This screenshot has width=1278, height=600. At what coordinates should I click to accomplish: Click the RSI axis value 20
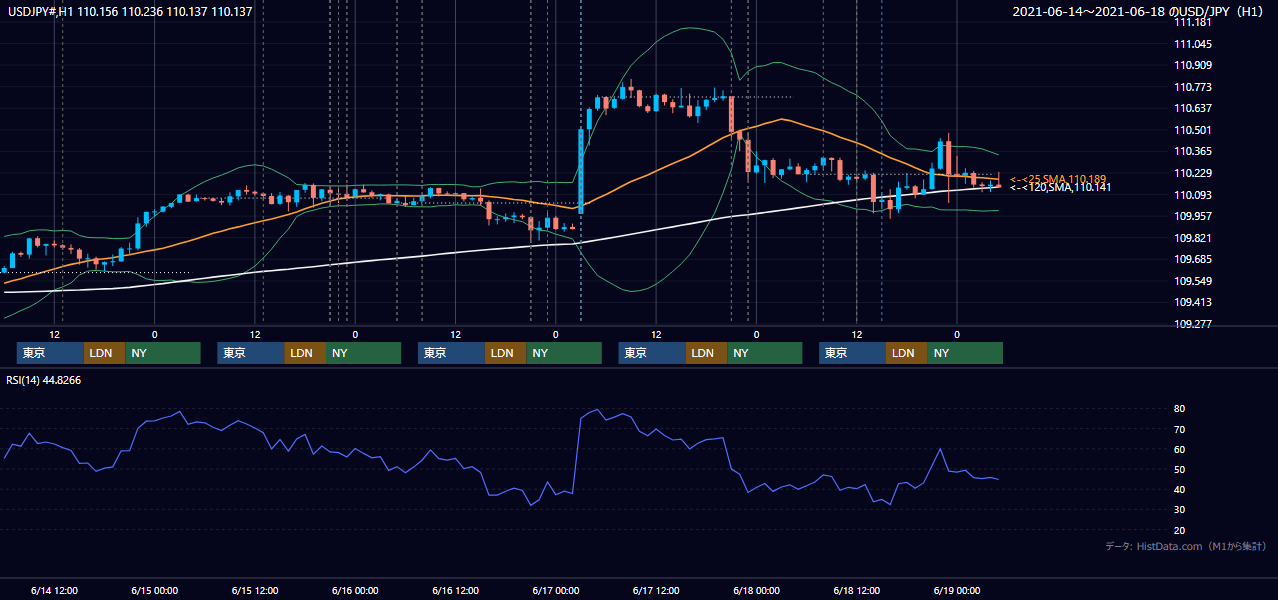tap(1180, 530)
